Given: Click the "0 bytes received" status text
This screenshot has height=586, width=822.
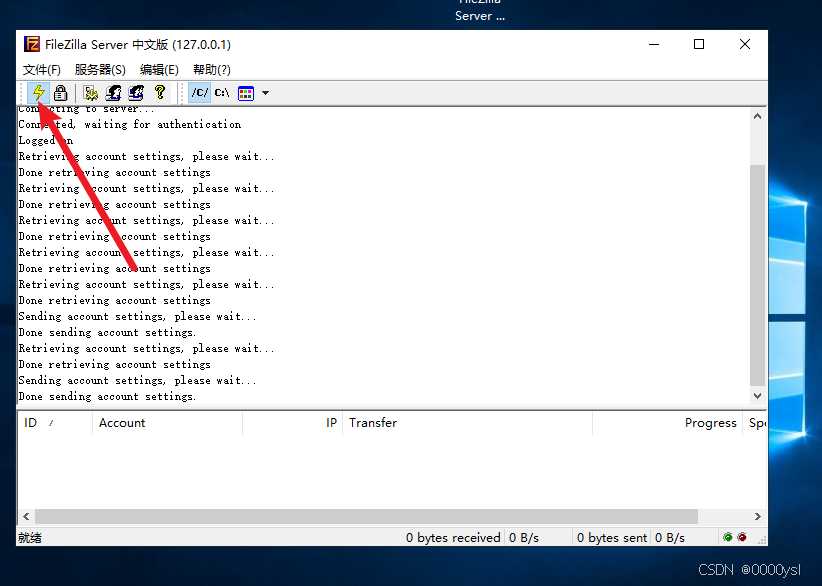Looking at the screenshot, I should click(x=453, y=538).
